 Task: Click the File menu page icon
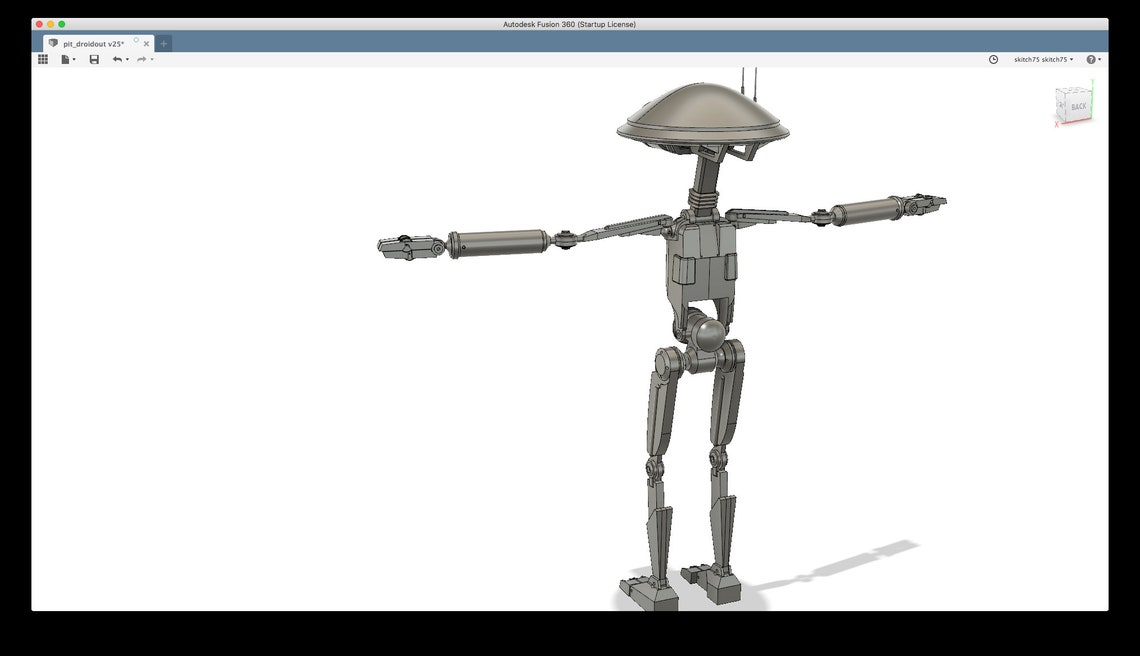click(65, 59)
